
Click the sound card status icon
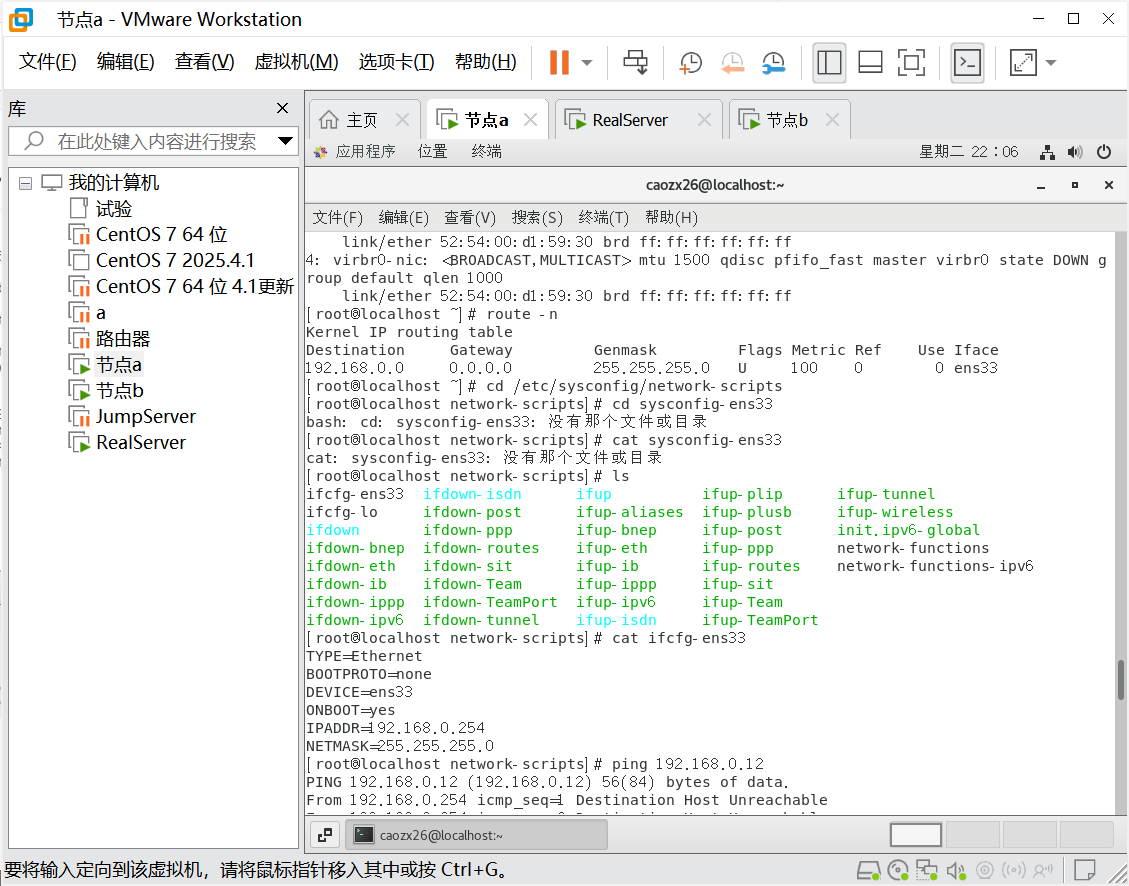click(955, 870)
